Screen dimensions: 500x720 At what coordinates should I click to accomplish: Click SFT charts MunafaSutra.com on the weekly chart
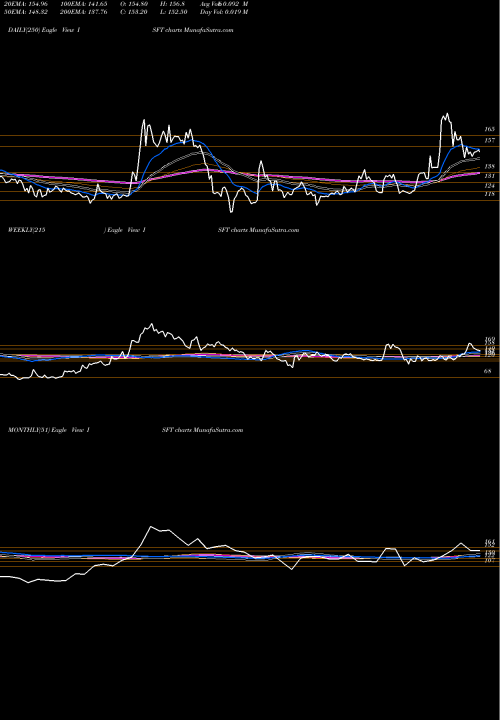click(x=258, y=230)
